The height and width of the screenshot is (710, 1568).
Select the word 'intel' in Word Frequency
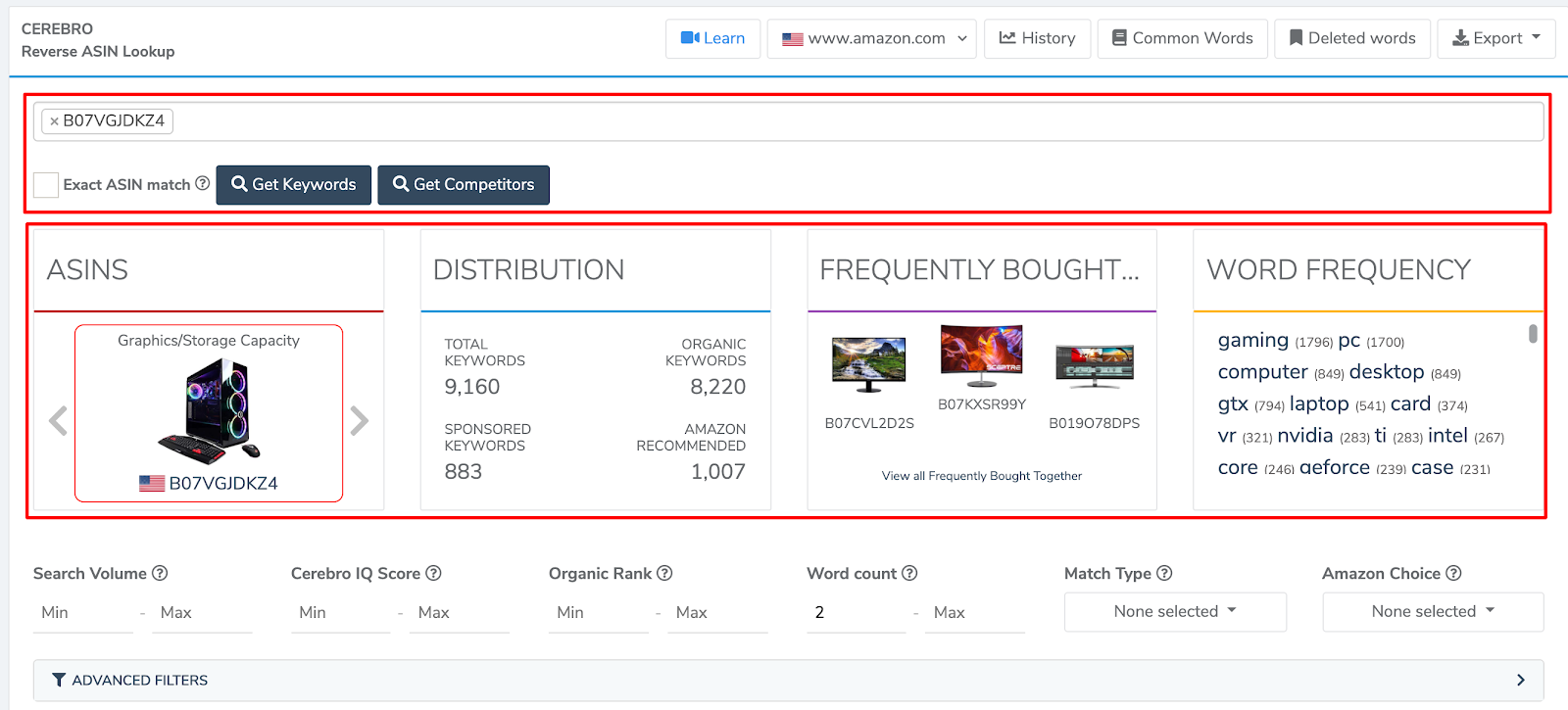(x=1447, y=436)
